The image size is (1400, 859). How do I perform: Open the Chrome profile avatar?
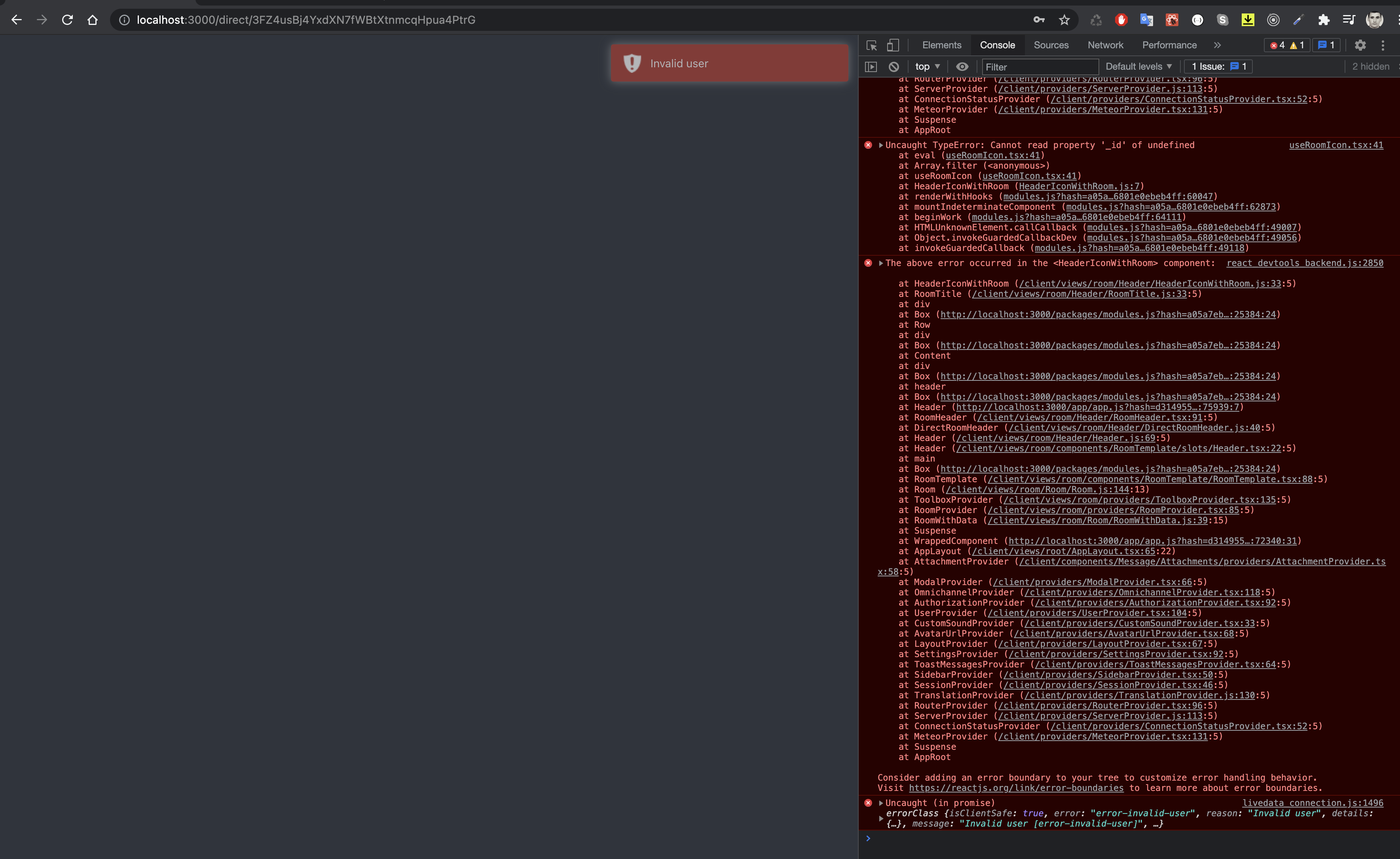pos(1374,20)
